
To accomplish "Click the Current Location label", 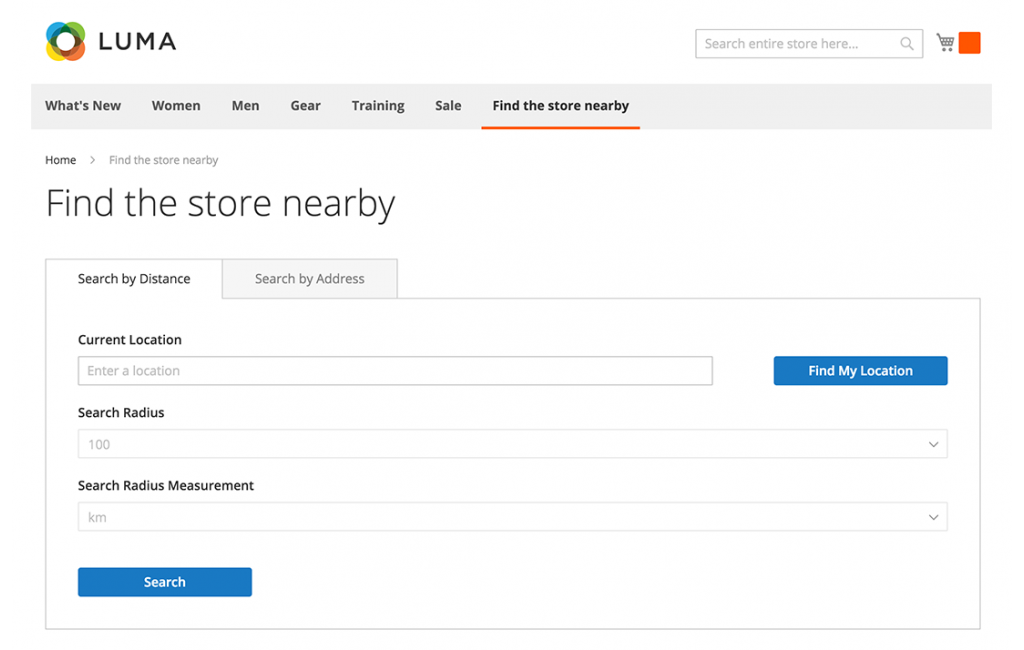I will (129, 340).
